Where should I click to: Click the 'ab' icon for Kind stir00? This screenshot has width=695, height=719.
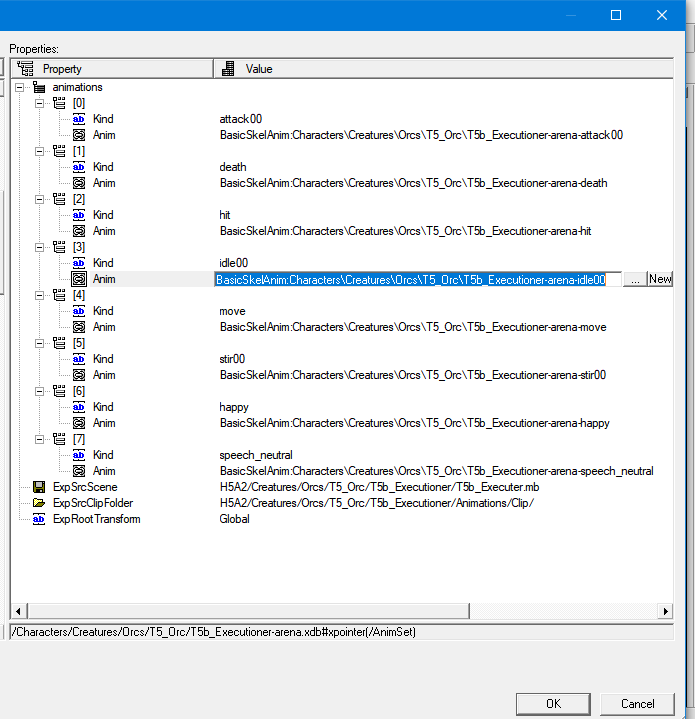[79, 359]
